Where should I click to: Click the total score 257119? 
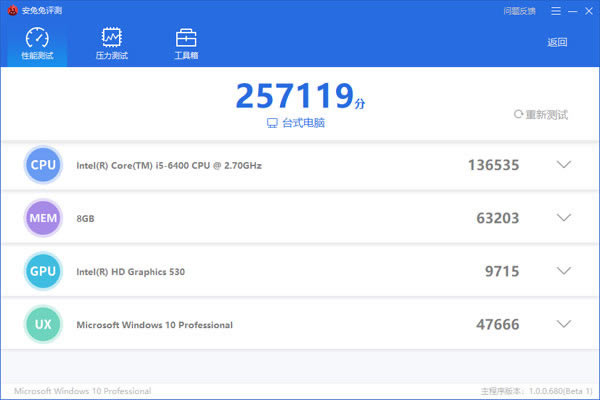coord(295,95)
